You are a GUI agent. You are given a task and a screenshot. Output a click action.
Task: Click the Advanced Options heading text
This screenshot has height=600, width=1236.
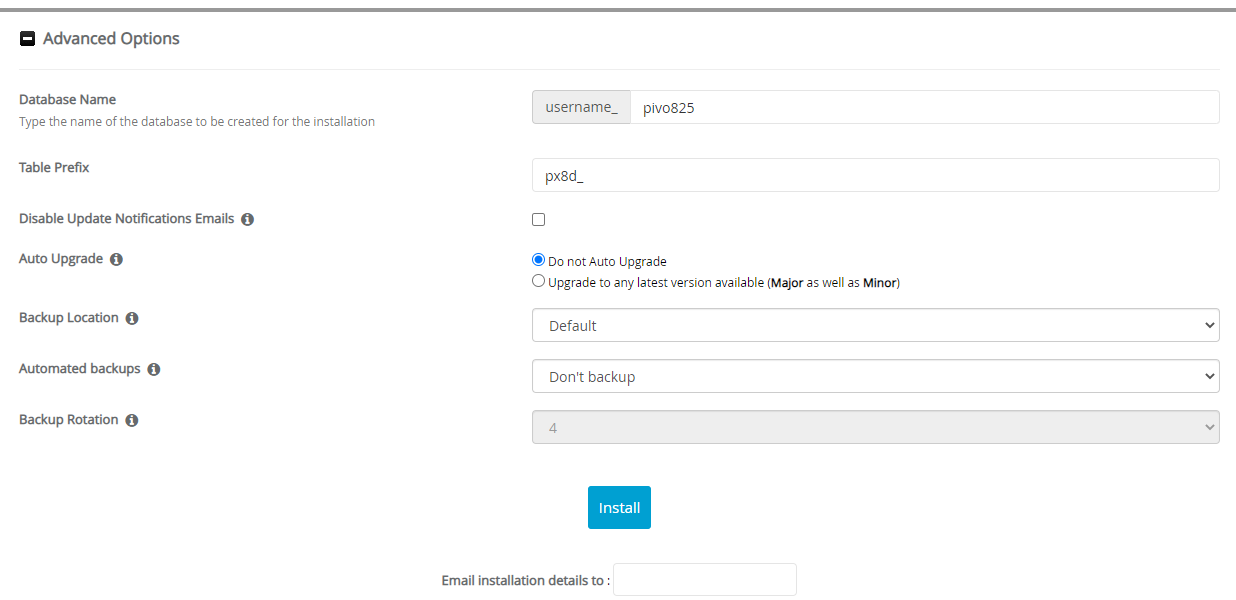point(111,39)
